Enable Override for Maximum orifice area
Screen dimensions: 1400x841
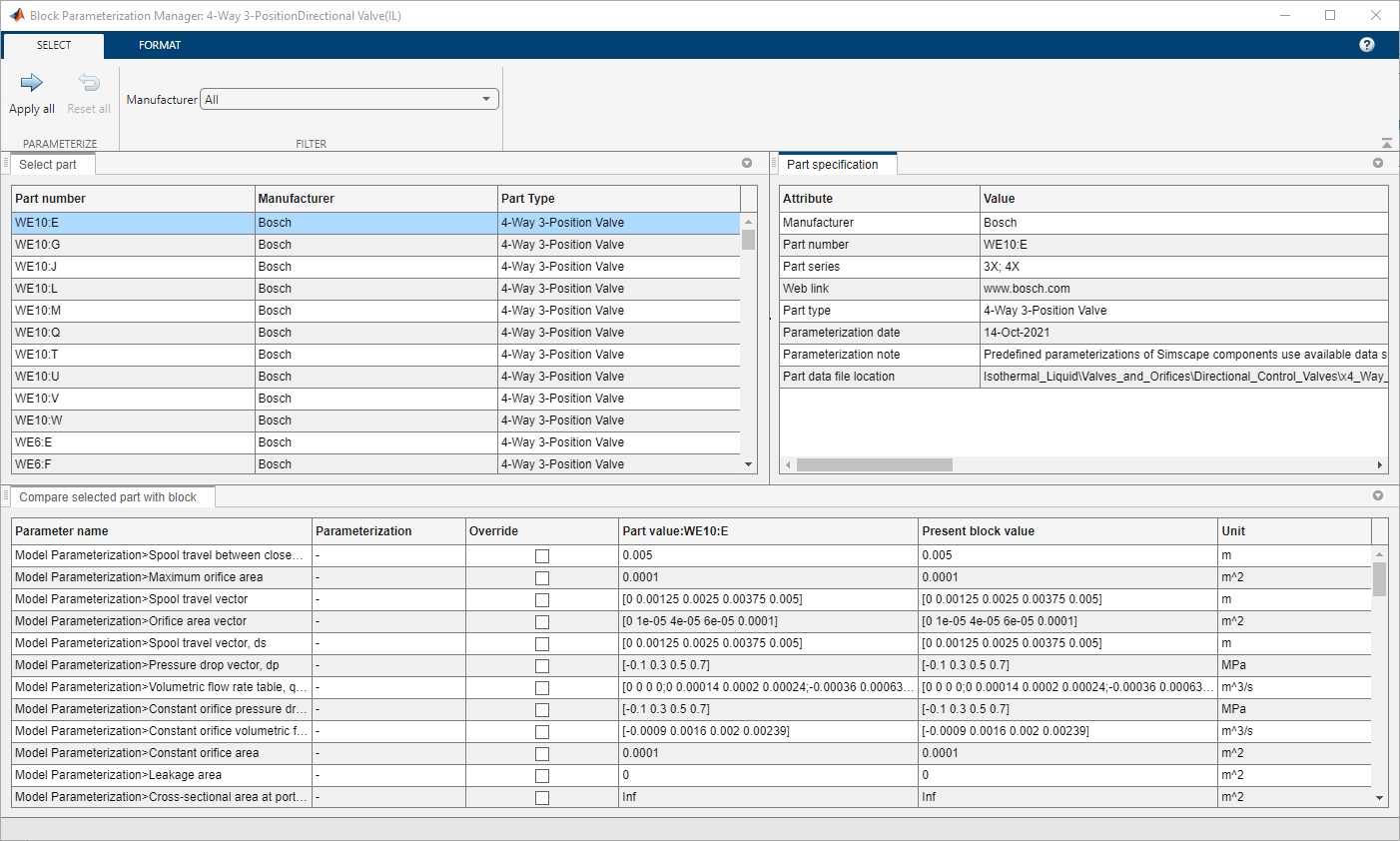click(x=542, y=577)
